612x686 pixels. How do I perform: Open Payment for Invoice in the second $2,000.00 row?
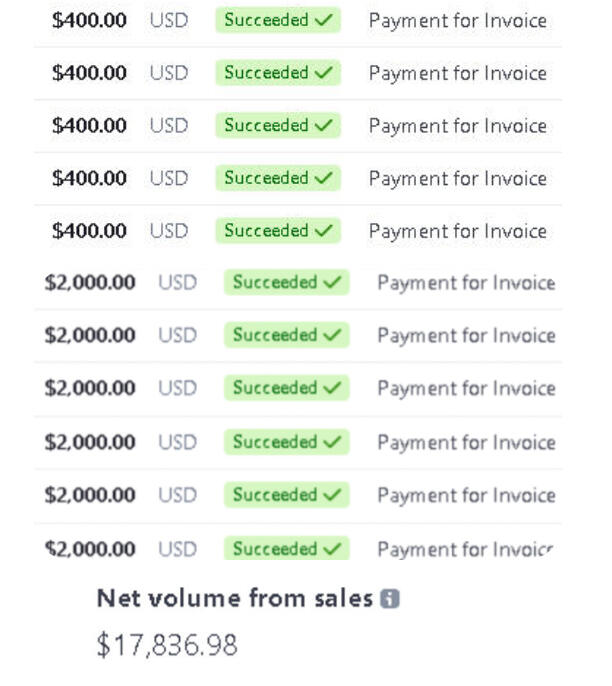click(x=465, y=336)
